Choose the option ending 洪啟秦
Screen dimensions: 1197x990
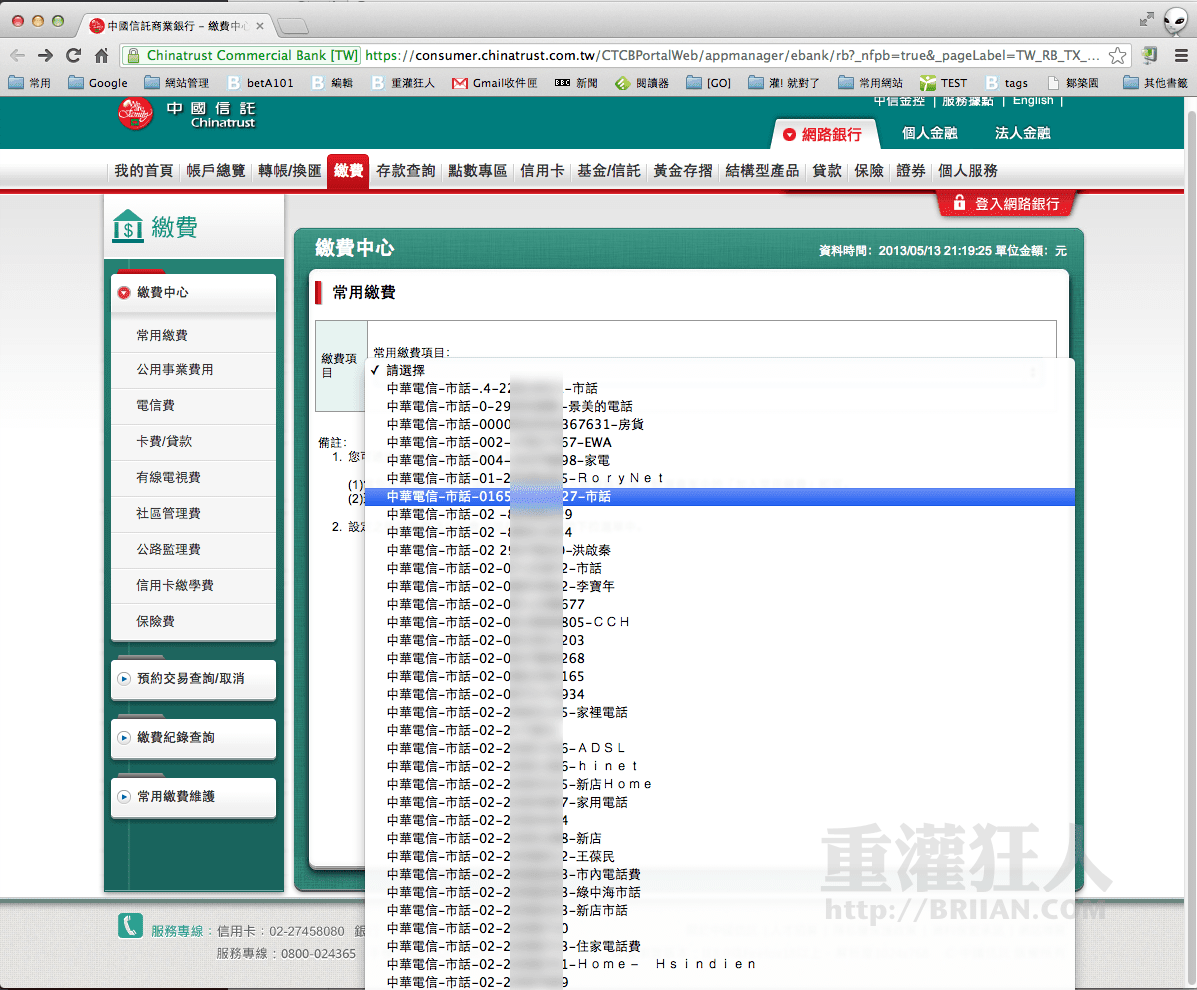(x=720, y=550)
